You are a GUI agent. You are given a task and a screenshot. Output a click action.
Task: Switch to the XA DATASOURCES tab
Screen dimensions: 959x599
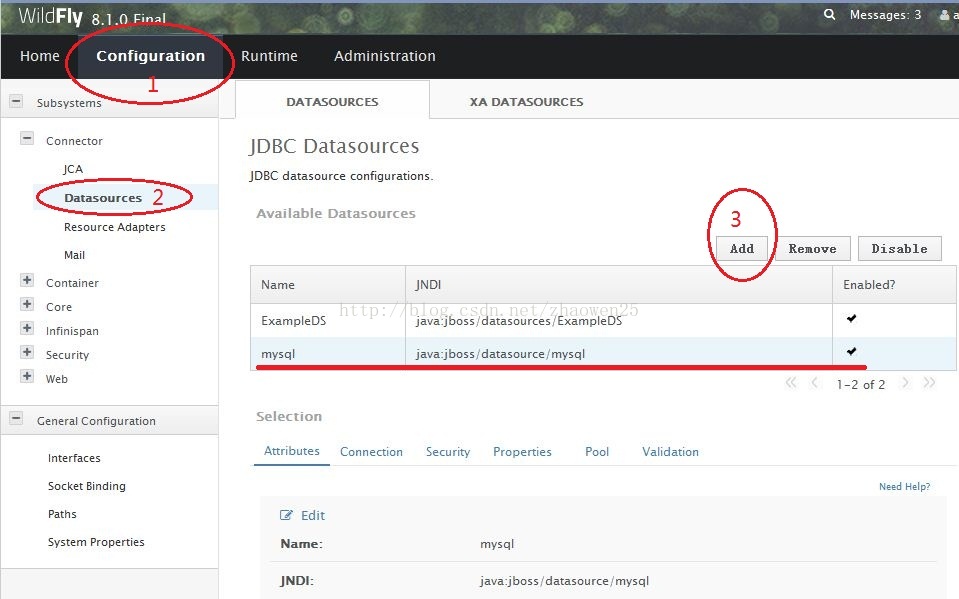pyautogui.click(x=526, y=102)
